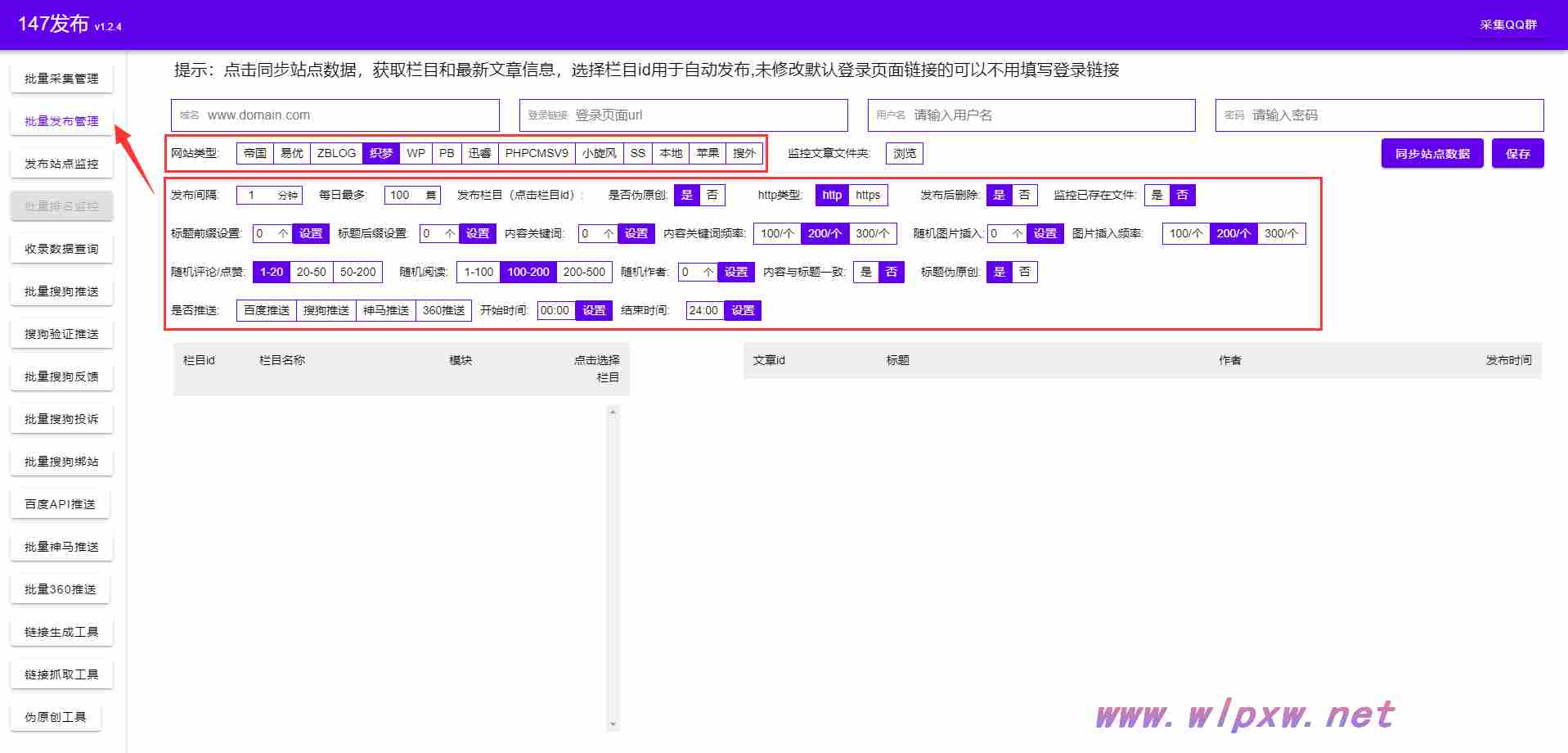The width and height of the screenshot is (1568, 753).
Task: Set 监控已存在文件 to 是
Action: pos(1157,195)
